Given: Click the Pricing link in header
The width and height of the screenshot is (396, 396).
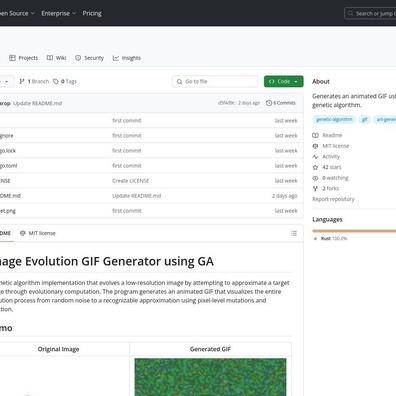Looking at the screenshot, I should 92,13.
